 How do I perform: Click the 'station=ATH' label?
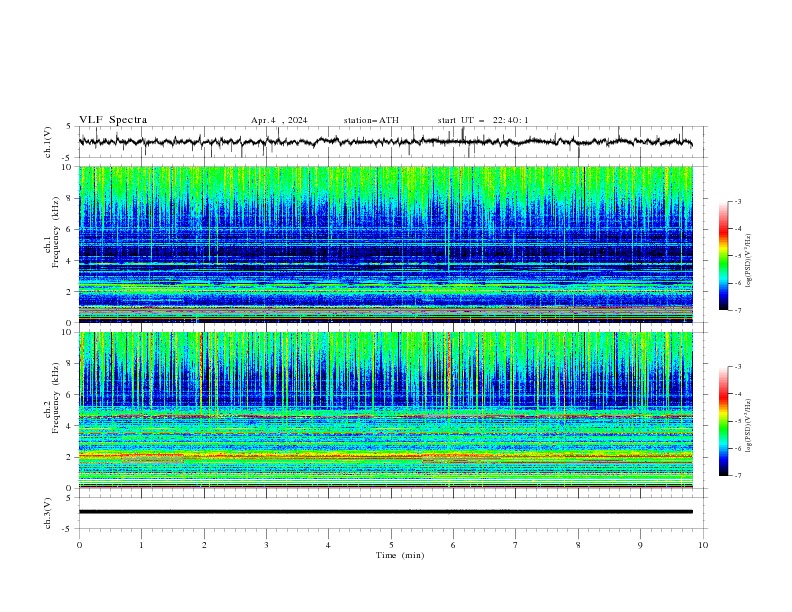pyautogui.click(x=371, y=120)
